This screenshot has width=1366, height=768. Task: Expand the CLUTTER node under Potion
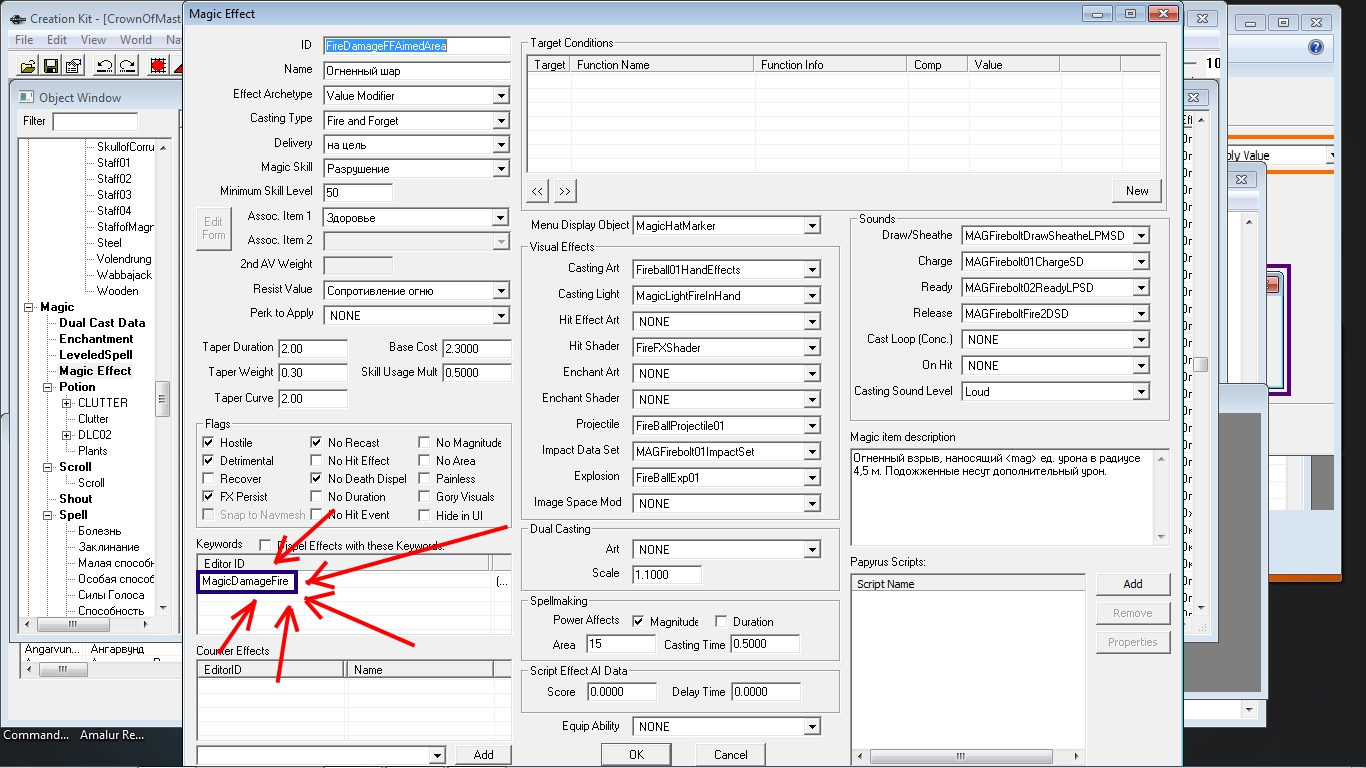67,403
